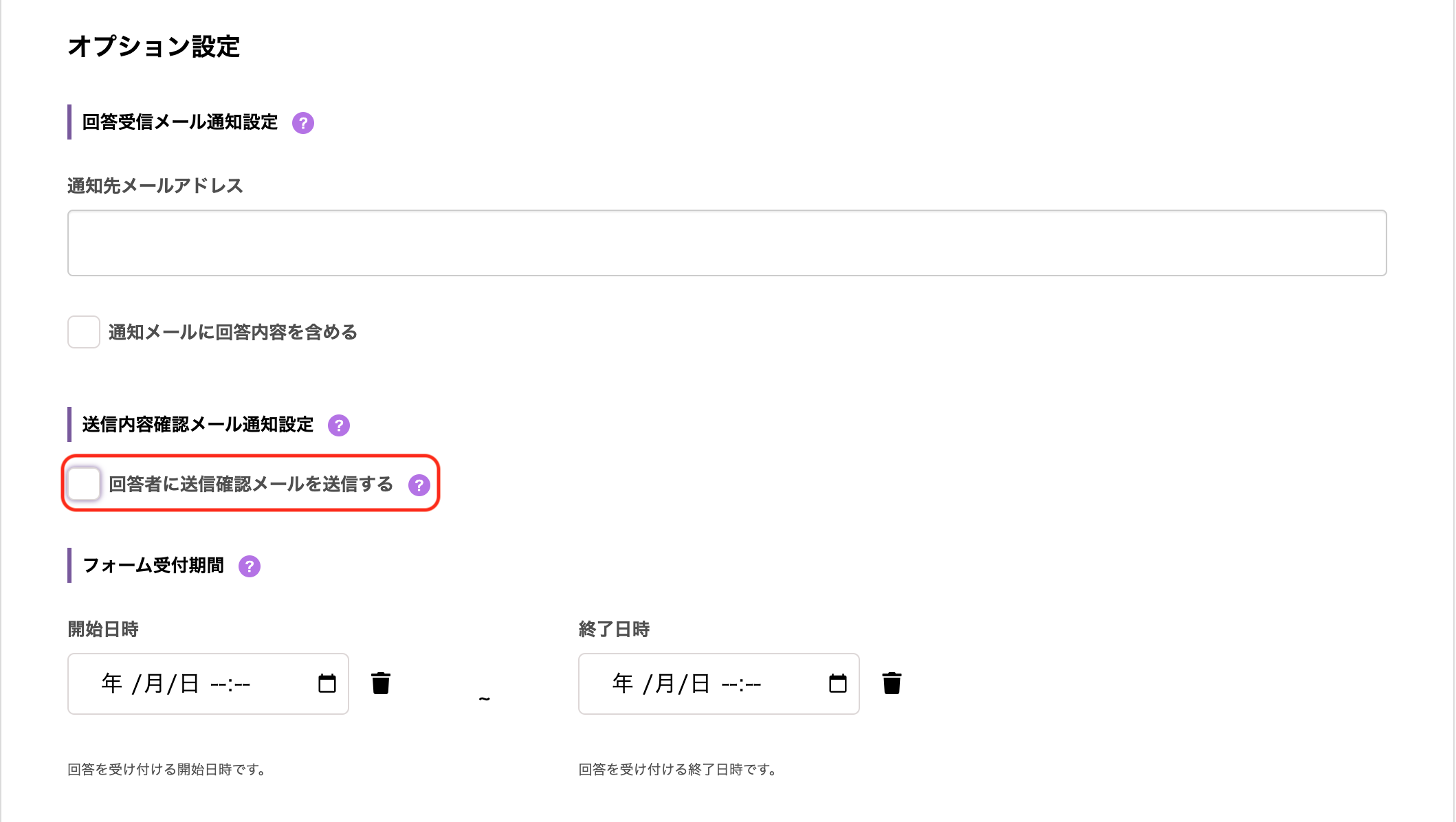
Task: Show help for フォーム受付期間 section
Action: [249, 566]
